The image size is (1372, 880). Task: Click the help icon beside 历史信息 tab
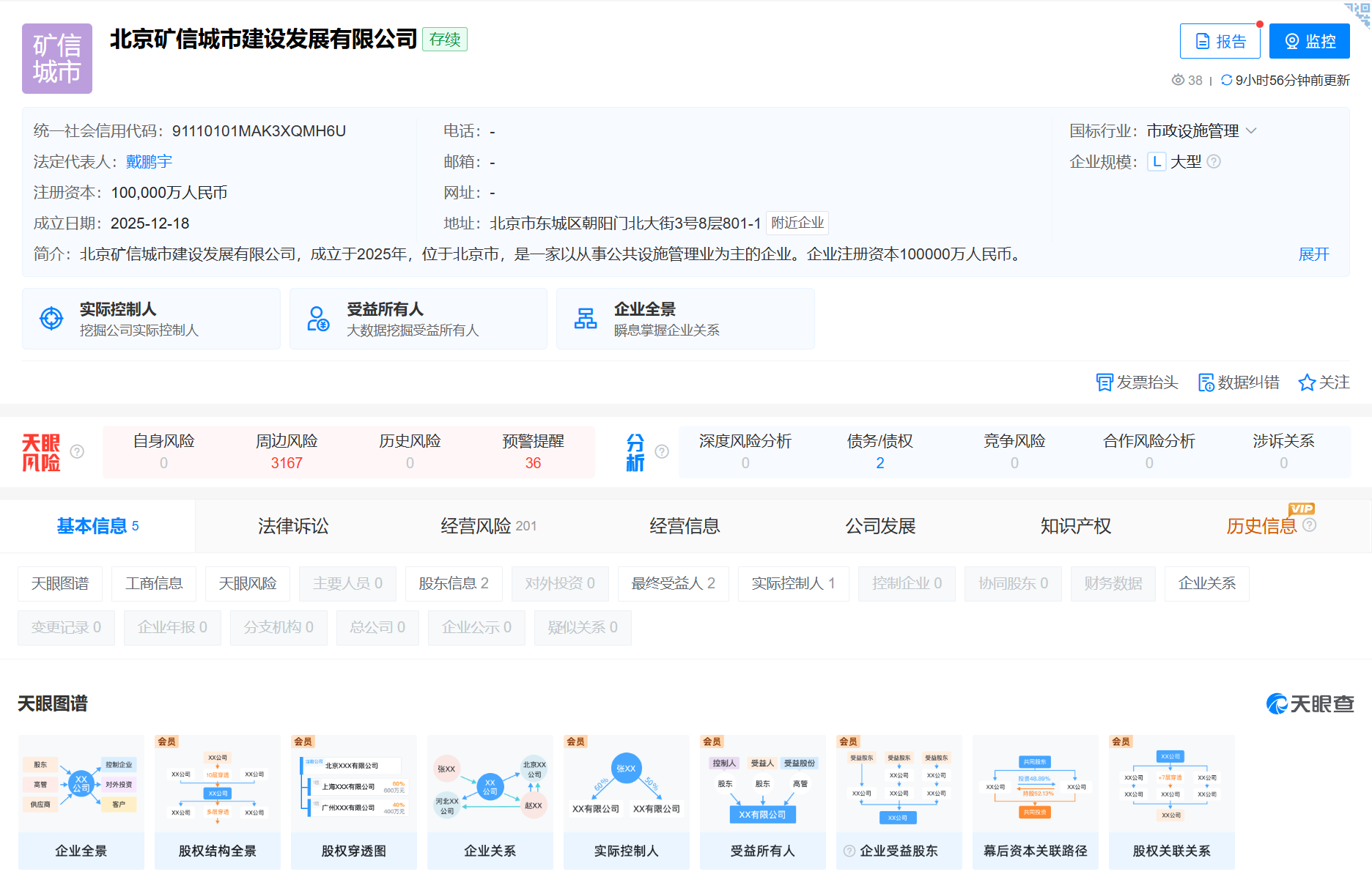(1310, 525)
